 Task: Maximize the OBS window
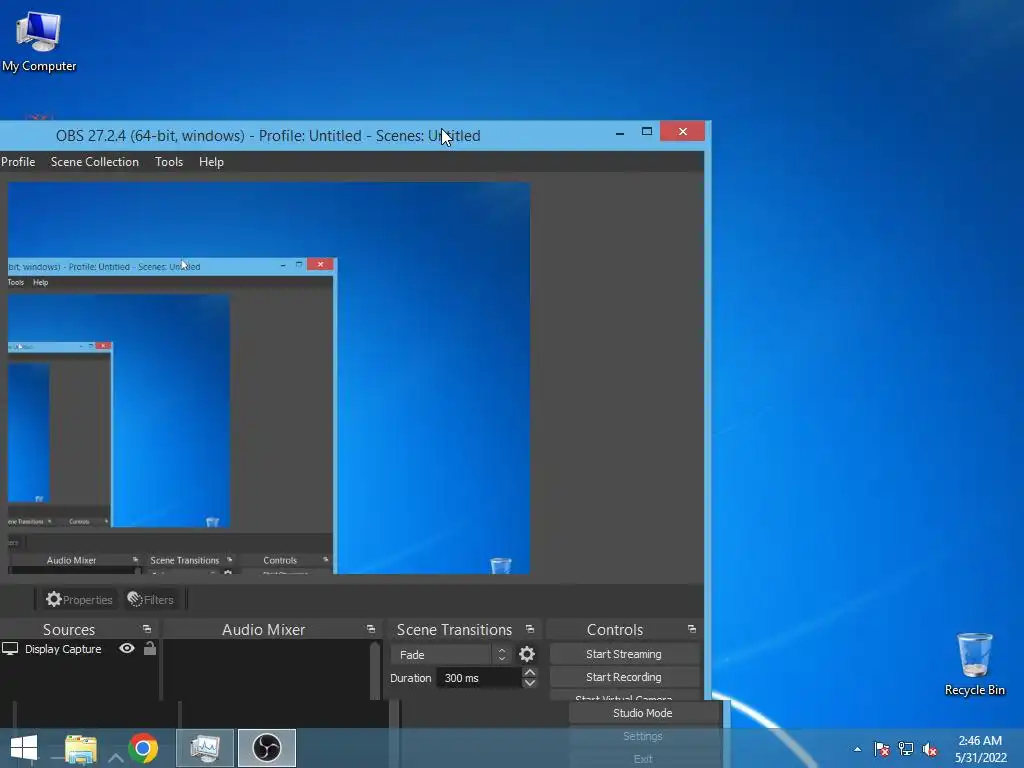(x=647, y=132)
